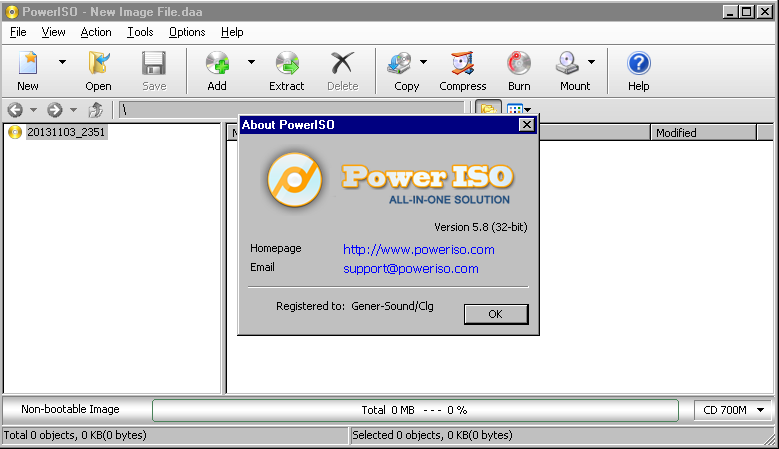Click the Registered to: Gener-Sound/Clg text
This screenshot has height=449, width=779.
pyautogui.click(x=355, y=306)
